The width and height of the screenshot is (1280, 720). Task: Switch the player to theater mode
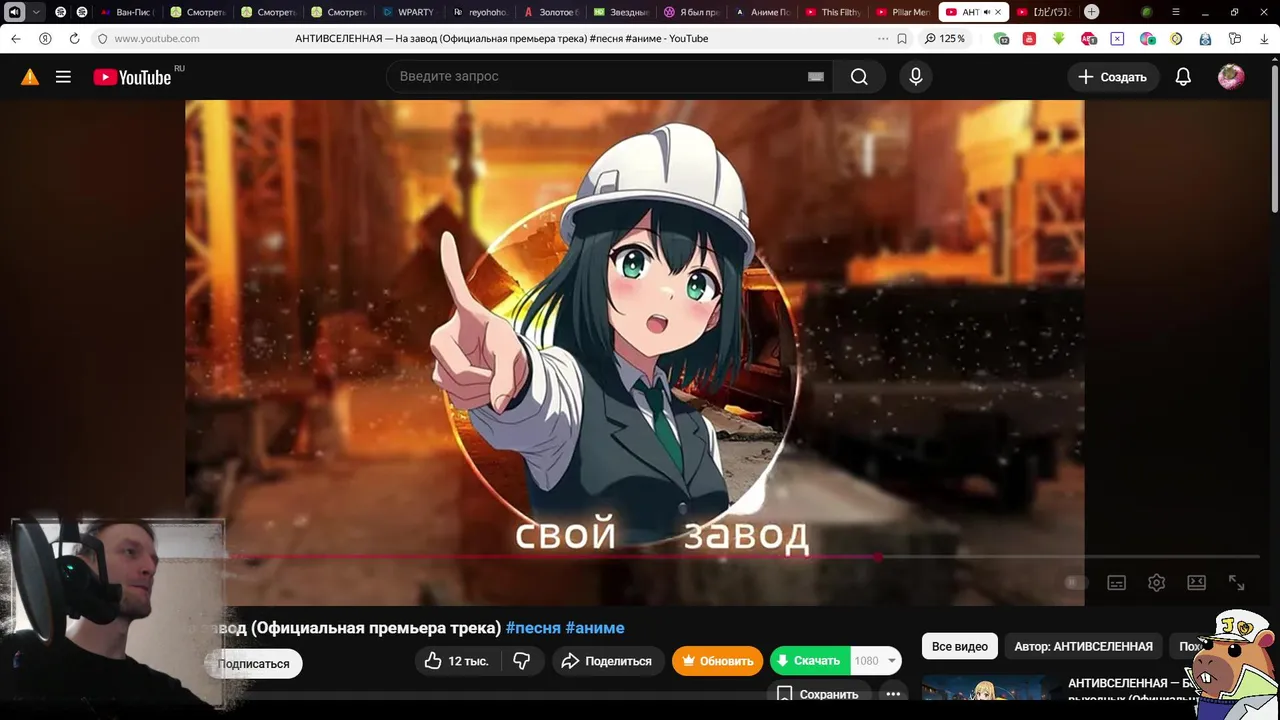click(x=1196, y=582)
